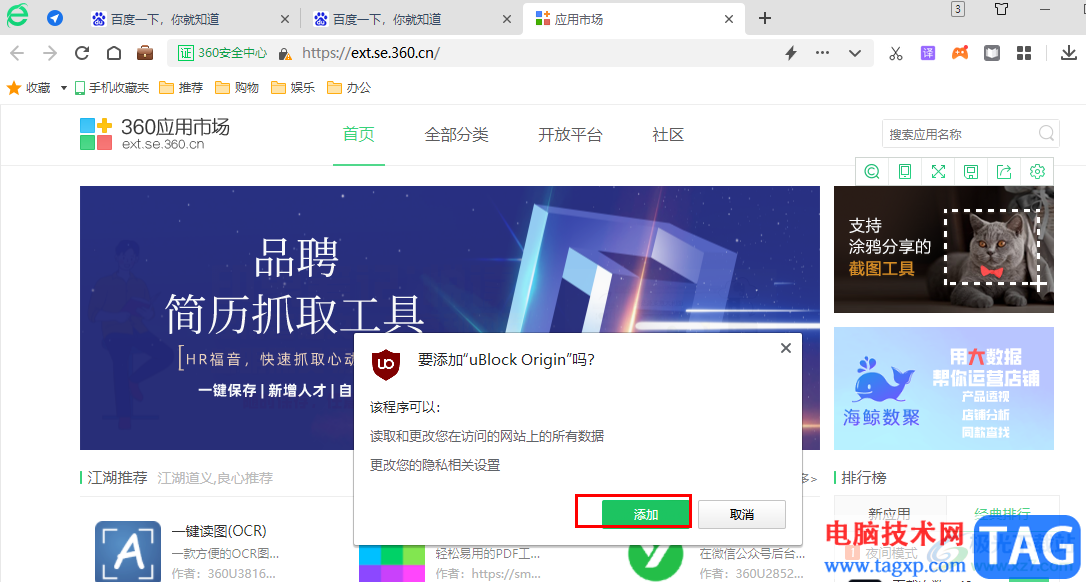Open the 海鲸数聚 promo image
The width and height of the screenshot is (1086, 582).
(x=943, y=388)
